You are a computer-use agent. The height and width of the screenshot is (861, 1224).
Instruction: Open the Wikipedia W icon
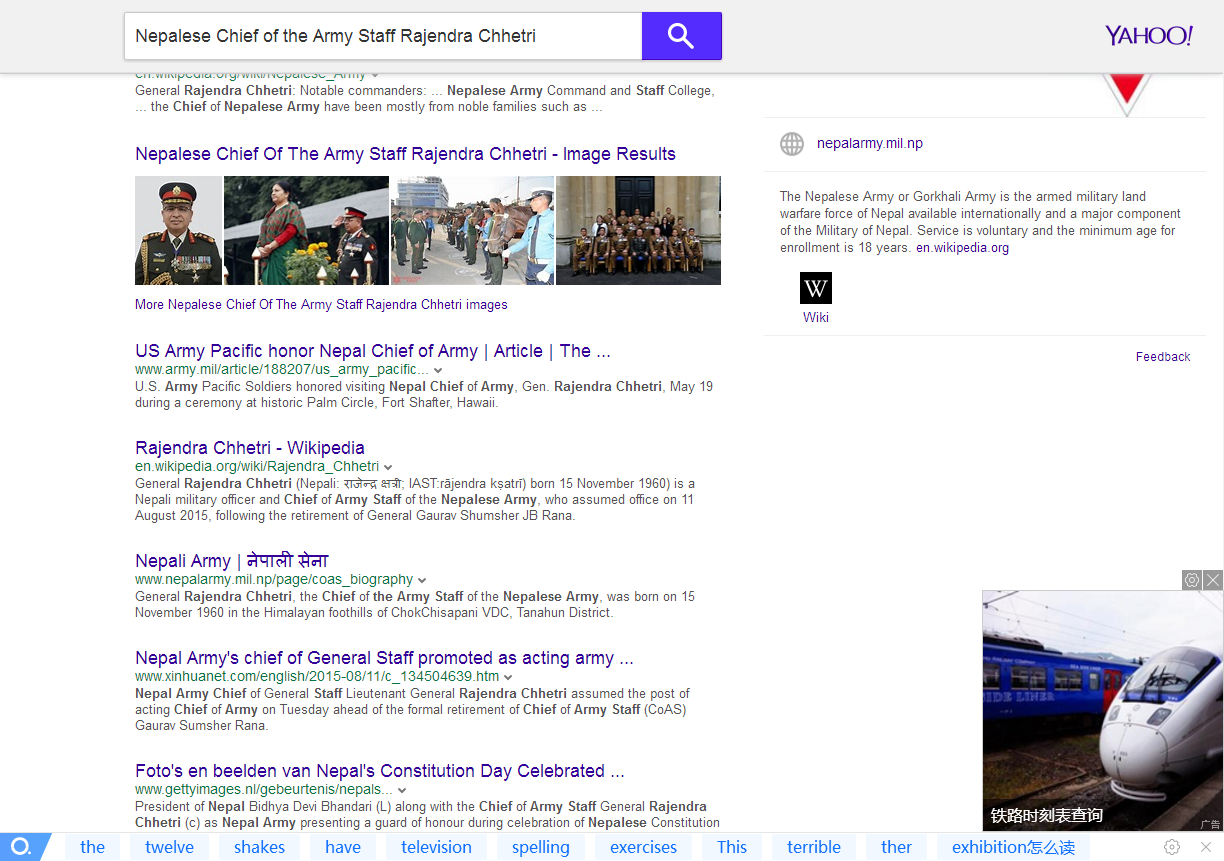pyautogui.click(x=816, y=288)
